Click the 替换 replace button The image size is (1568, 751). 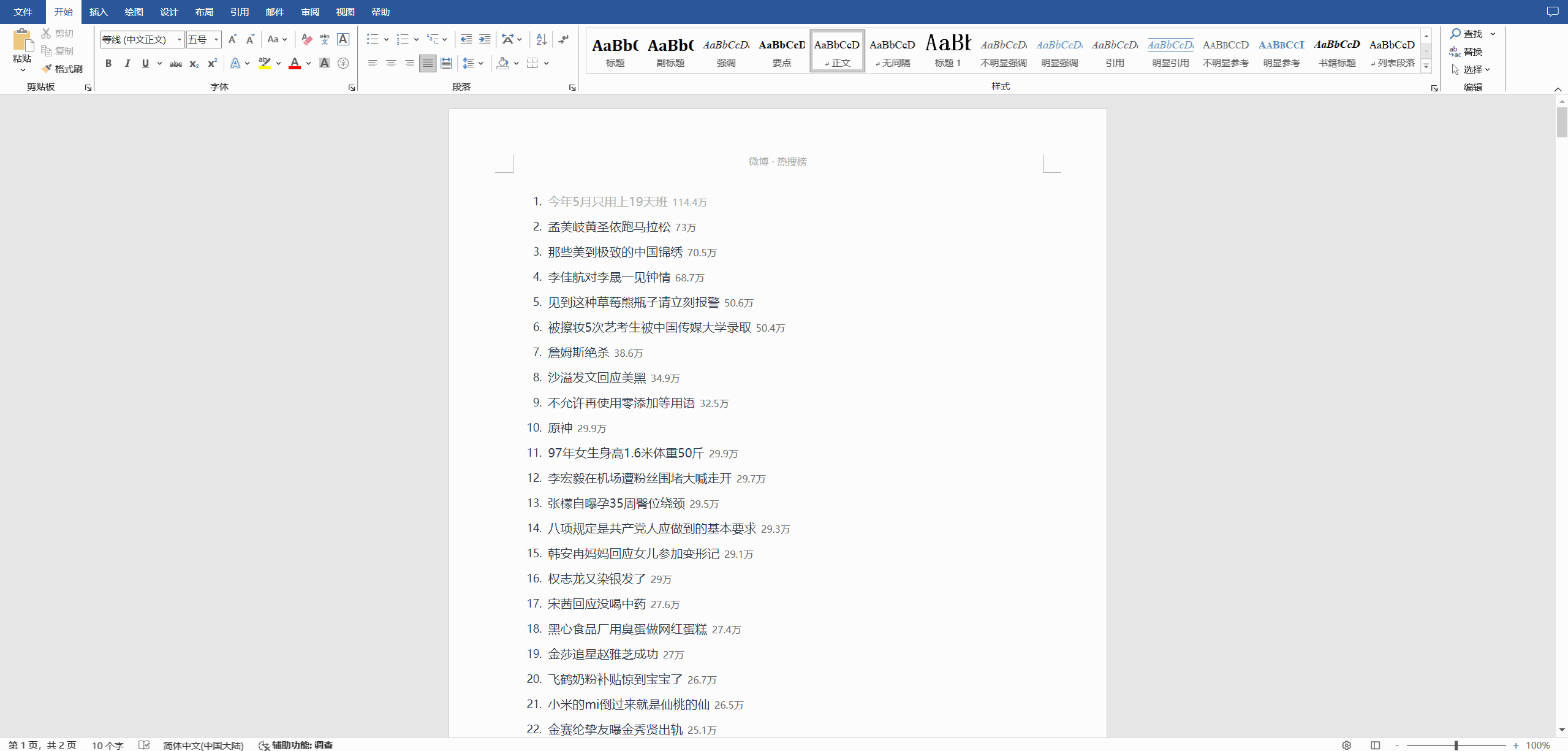(1466, 51)
